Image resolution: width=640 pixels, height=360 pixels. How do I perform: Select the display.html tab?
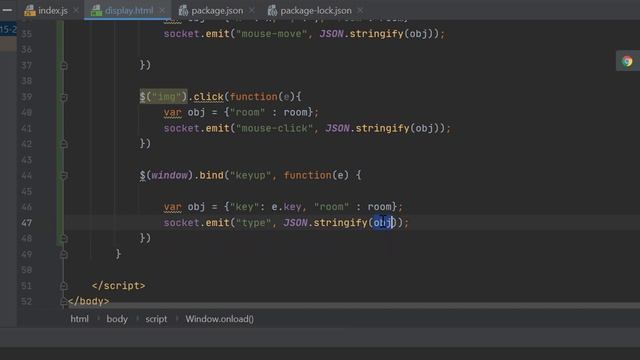(129, 11)
